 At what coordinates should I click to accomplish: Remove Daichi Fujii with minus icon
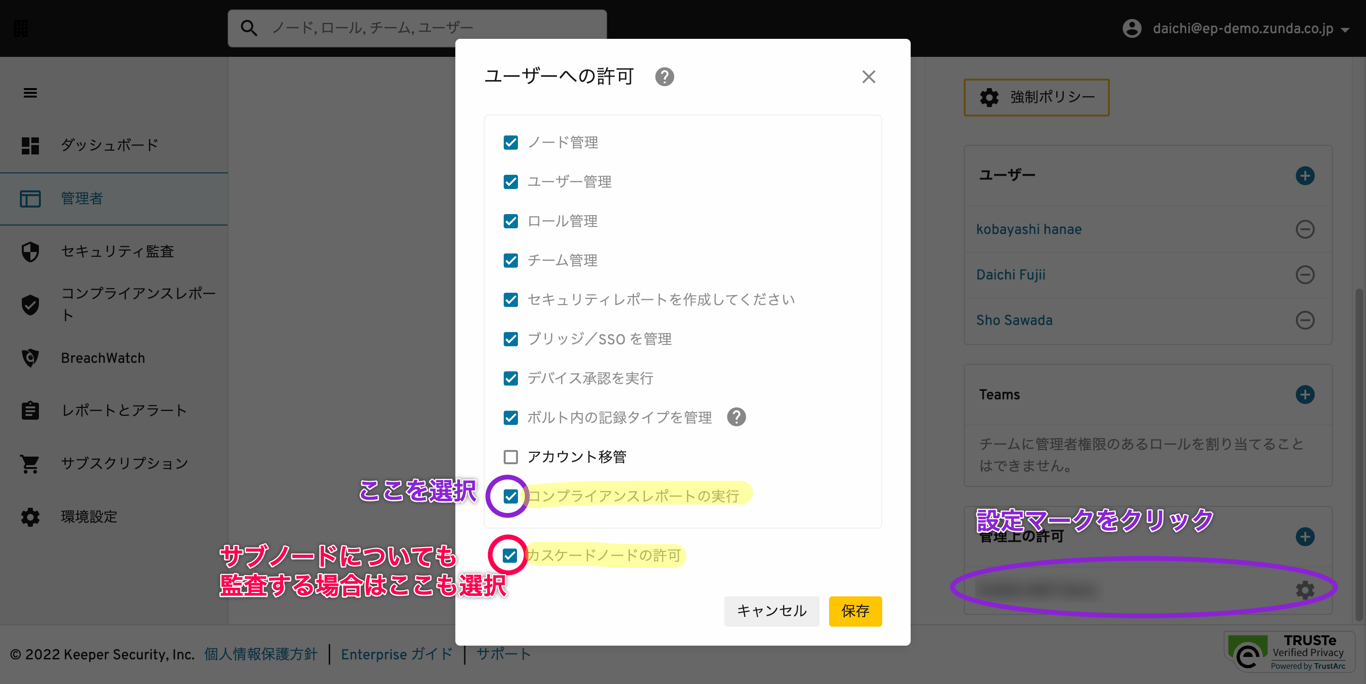1305,275
